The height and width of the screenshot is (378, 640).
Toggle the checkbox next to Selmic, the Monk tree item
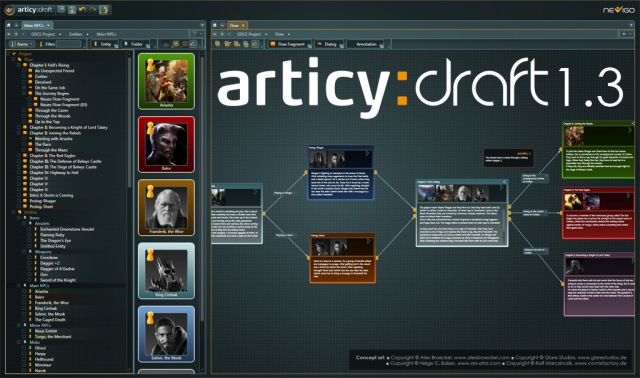tap(24, 314)
